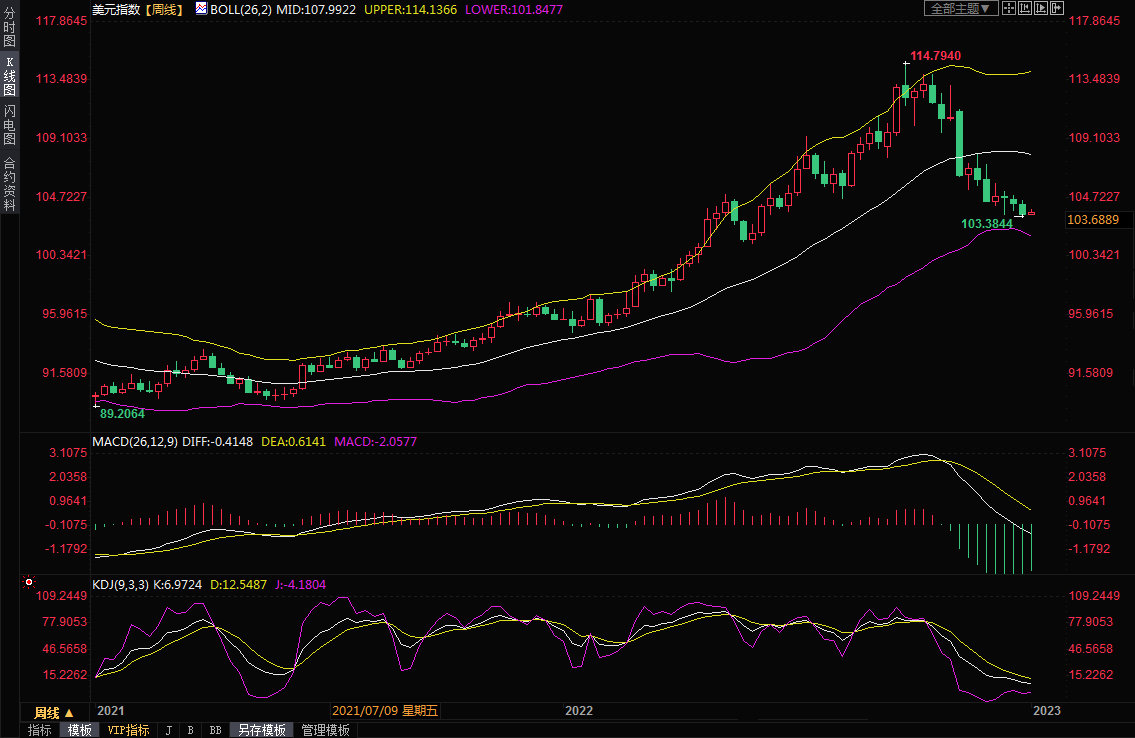1135x738 pixels.
Task: Switch to the 分时图 side tab
Action: click(x=9, y=31)
